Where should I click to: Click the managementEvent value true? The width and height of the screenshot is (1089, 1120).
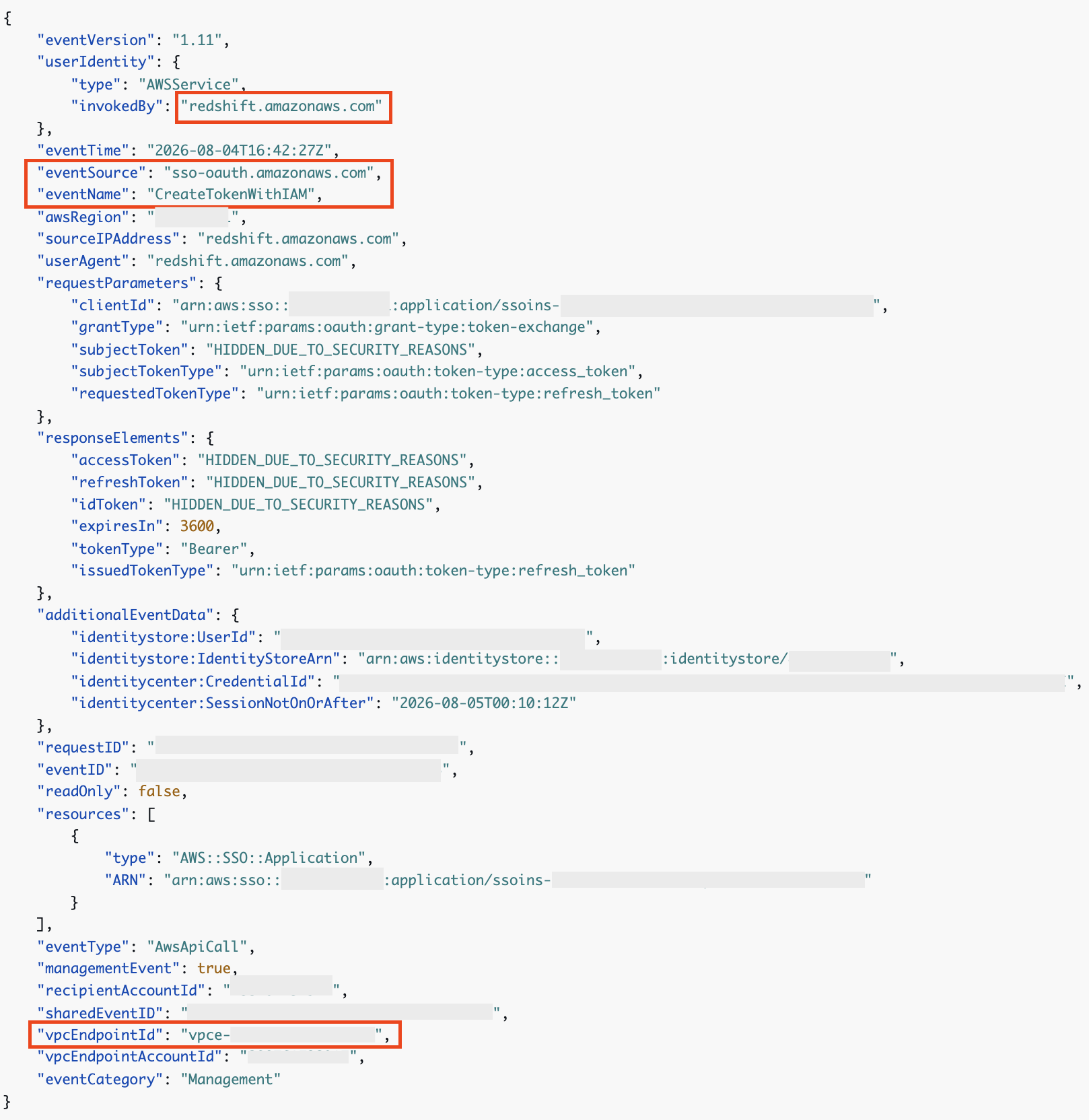pos(214,969)
